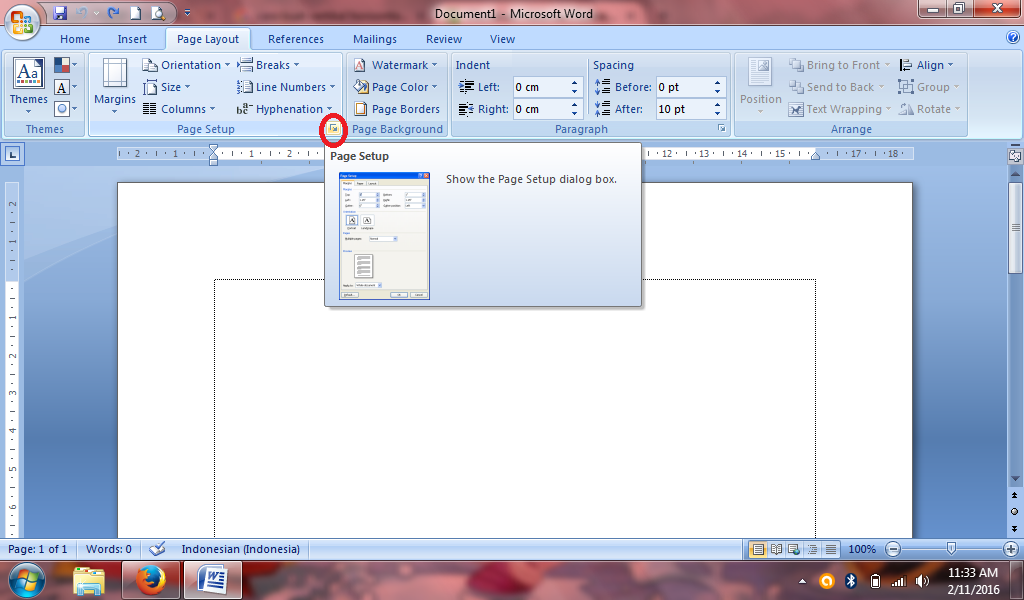Switch to the Insert tab

(x=132, y=39)
